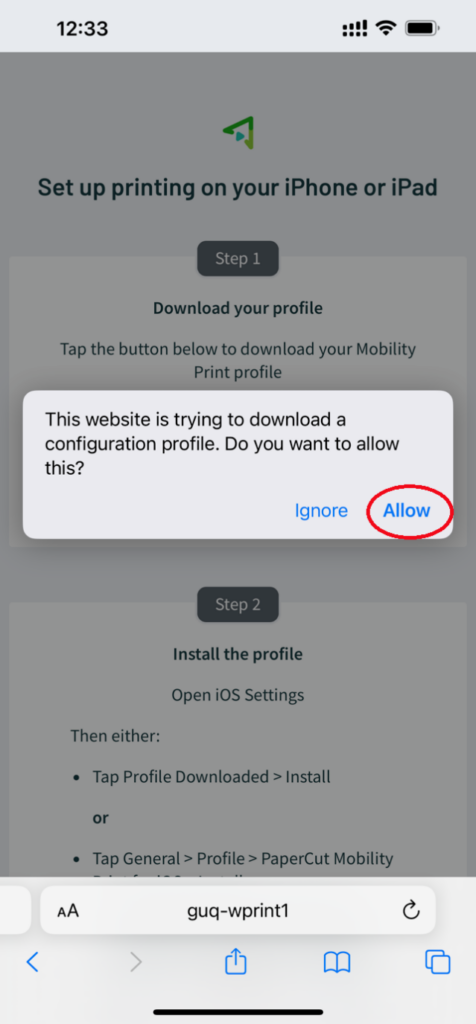Tap the page heading about iPhone printing
This screenshot has height=1024, width=476.
tap(238, 187)
